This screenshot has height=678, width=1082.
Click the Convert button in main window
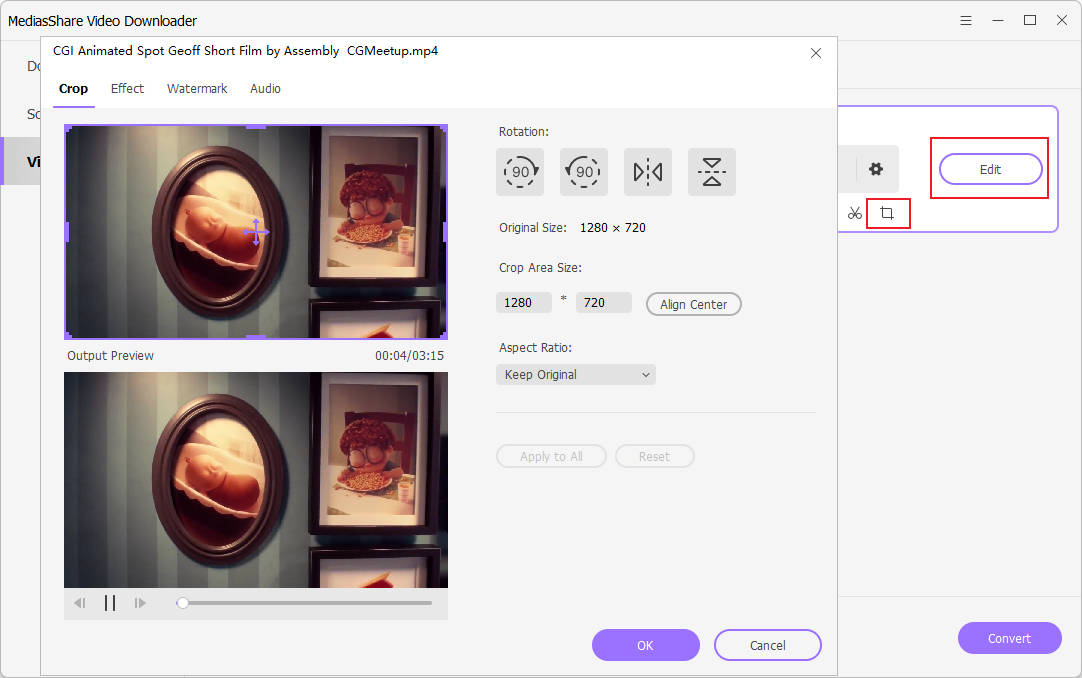[1010, 638]
